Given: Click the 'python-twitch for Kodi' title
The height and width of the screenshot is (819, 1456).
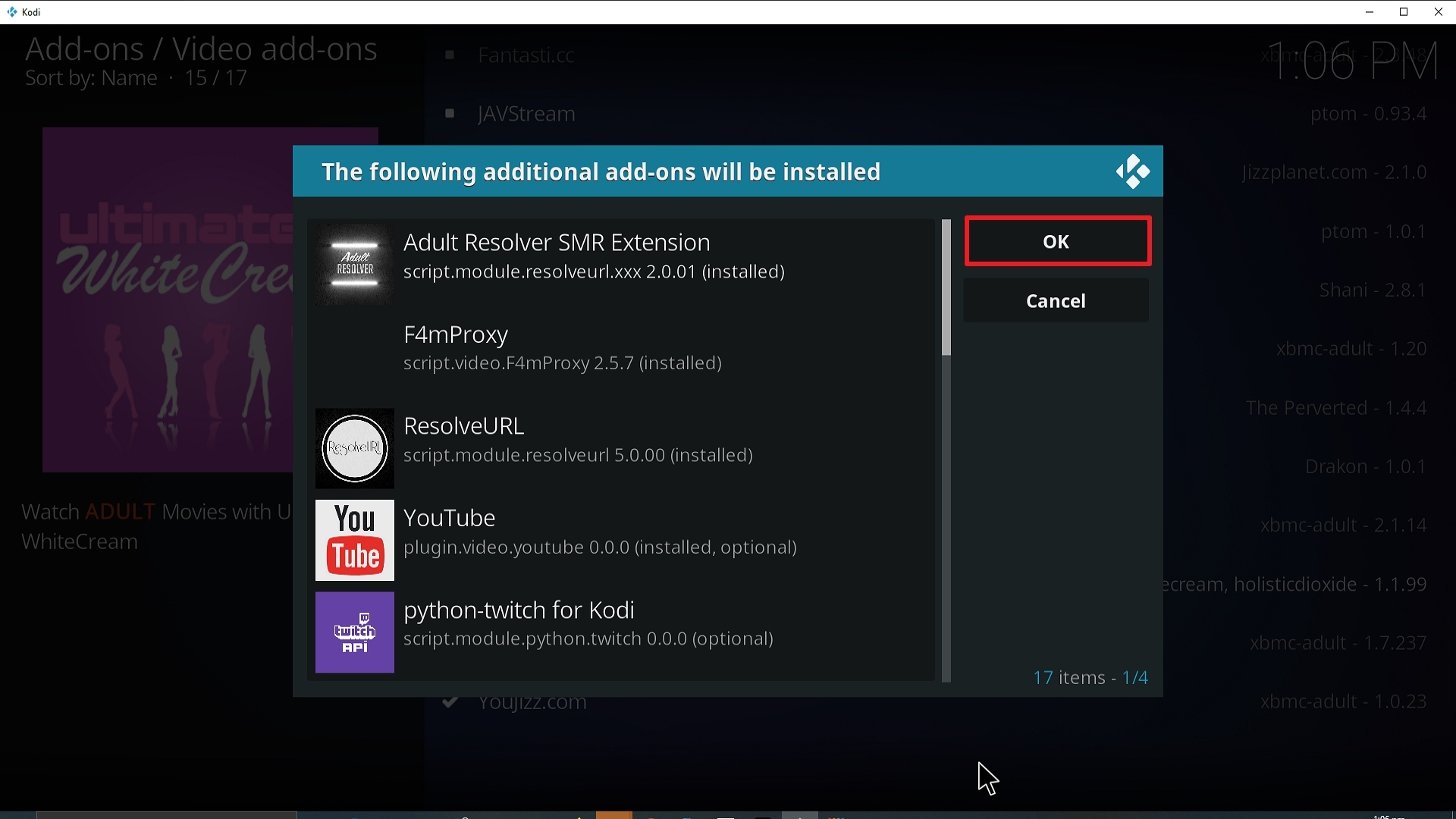Looking at the screenshot, I should 519,610.
